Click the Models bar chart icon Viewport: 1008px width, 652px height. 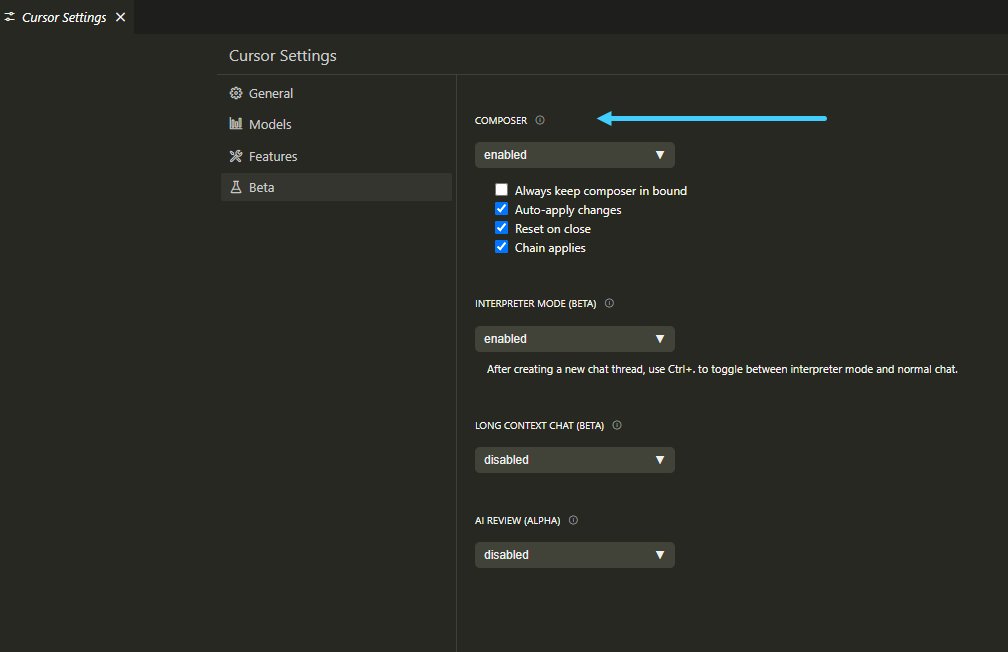pos(236,123)
